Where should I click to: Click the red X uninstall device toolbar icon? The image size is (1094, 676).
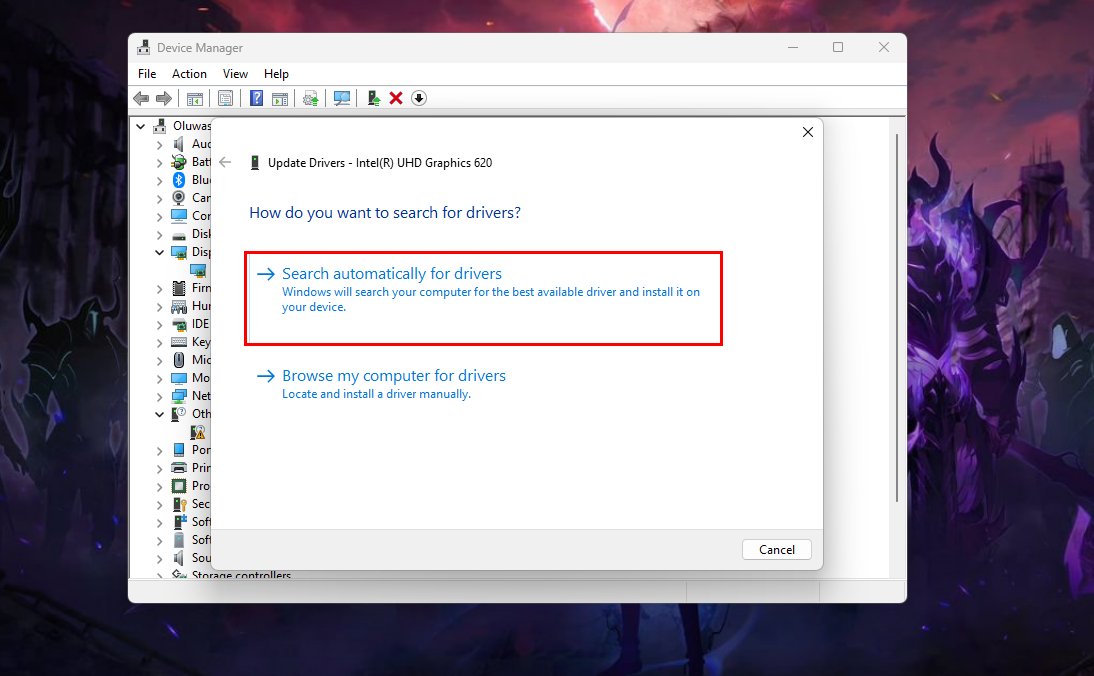click(x=396, y=98)
